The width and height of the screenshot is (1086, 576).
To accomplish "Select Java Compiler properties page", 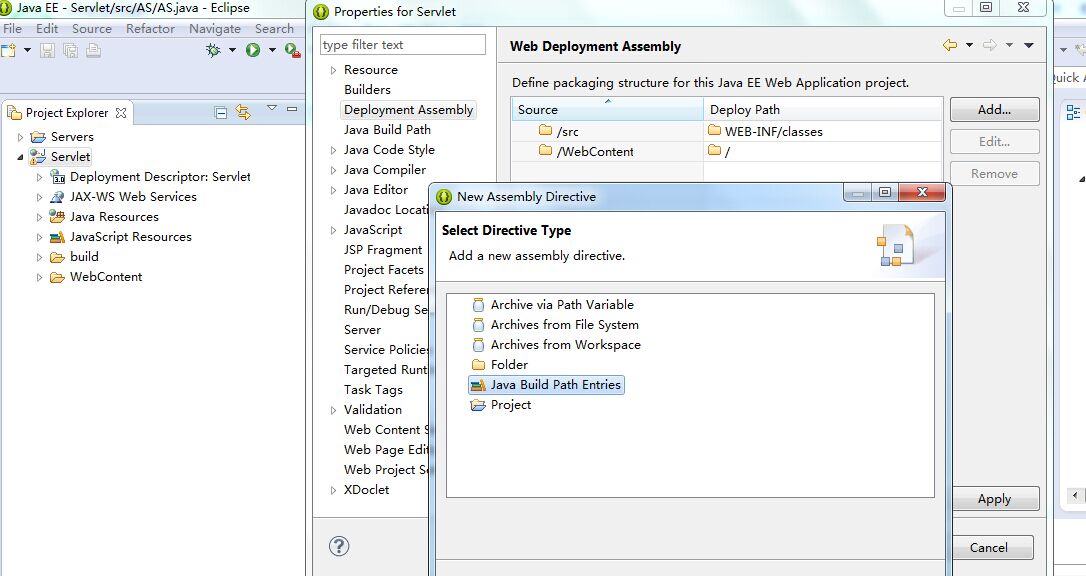I will click(385, 170).
